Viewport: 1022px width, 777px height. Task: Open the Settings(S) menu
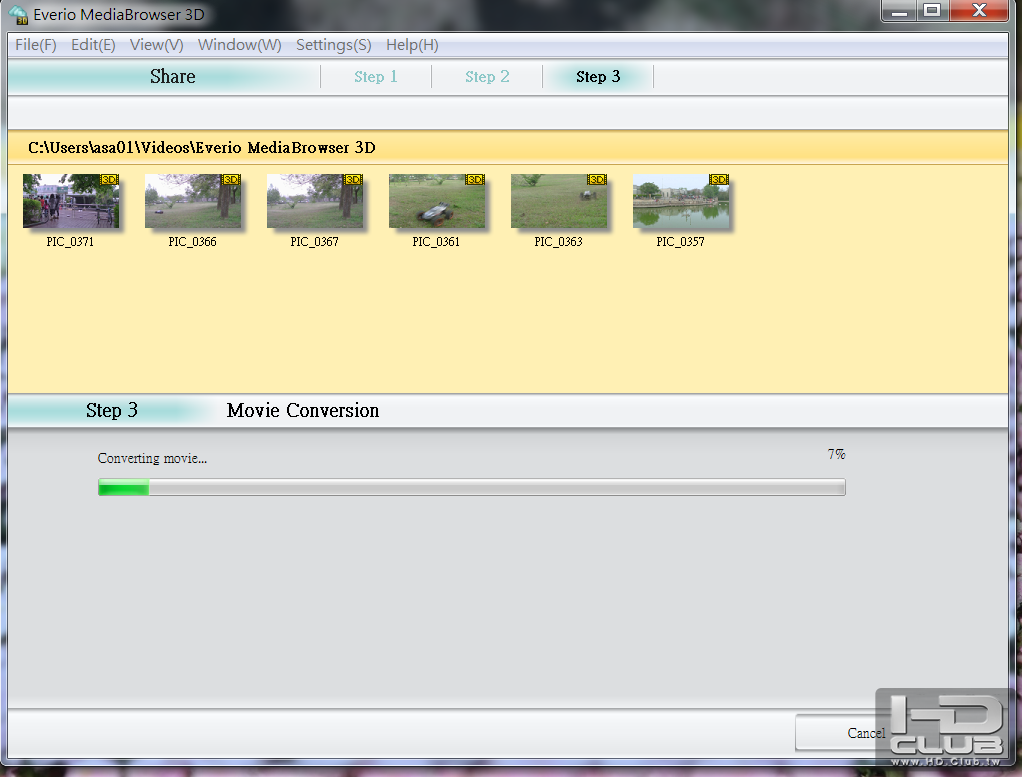[334, 45]
